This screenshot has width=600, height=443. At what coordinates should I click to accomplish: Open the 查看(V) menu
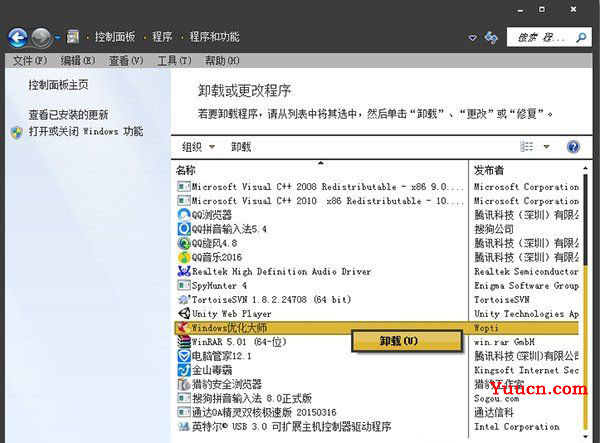pos(126,60)
